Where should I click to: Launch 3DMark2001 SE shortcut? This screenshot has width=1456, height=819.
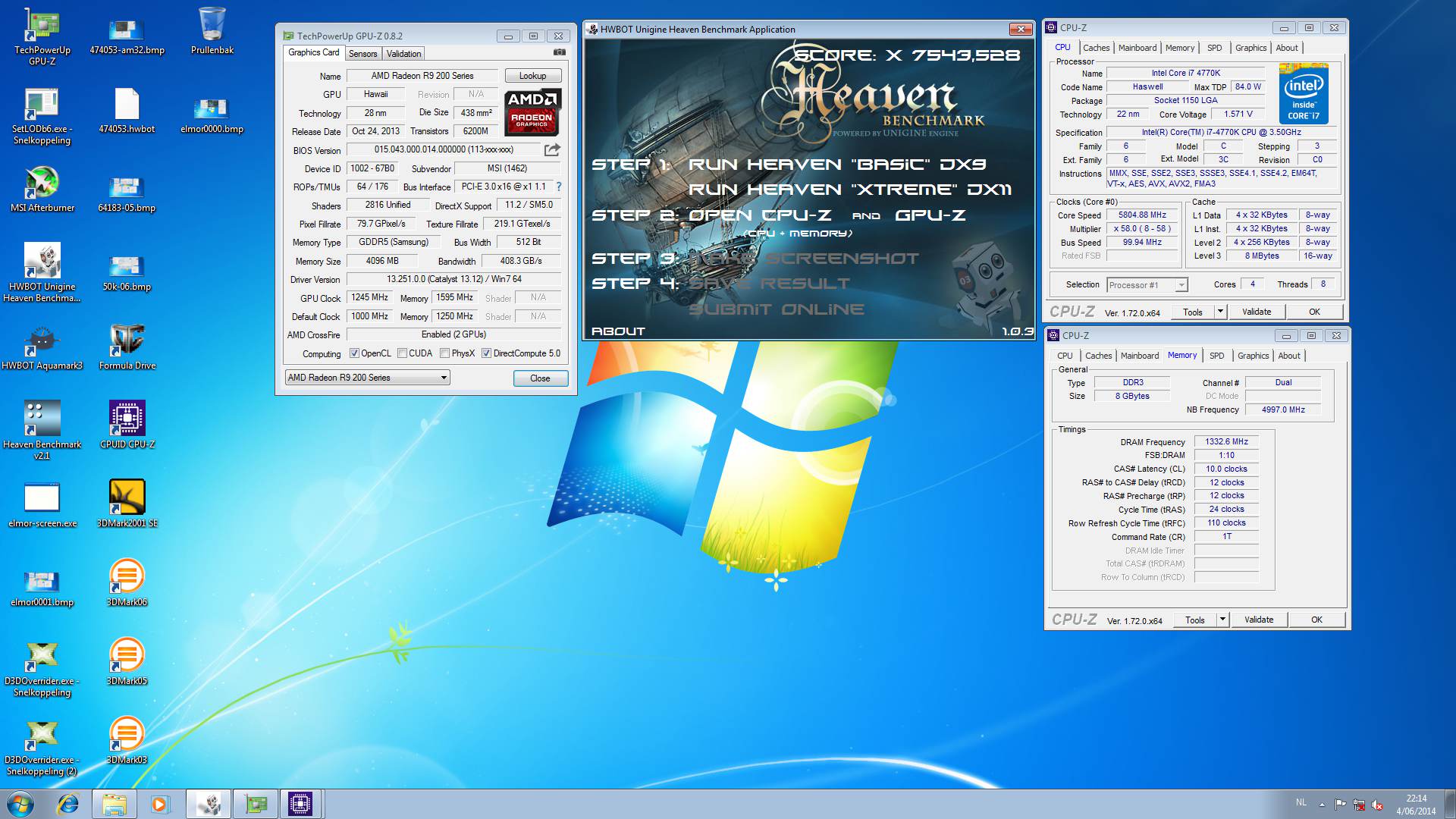click(x=127, y=504)
